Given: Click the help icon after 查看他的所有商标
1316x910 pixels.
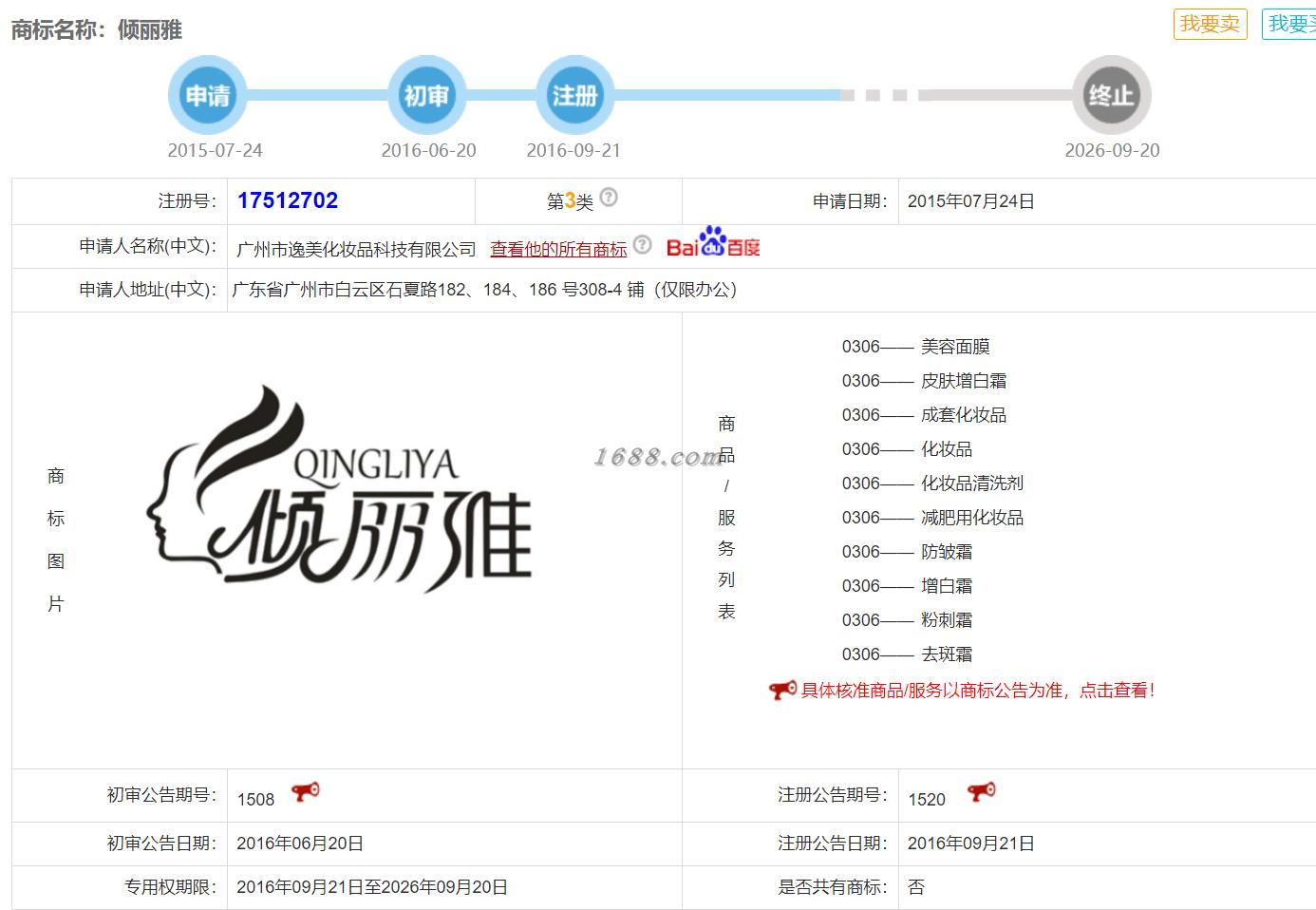Looking at the screenshot, I should pyautogui.click(x=643, y=245).
